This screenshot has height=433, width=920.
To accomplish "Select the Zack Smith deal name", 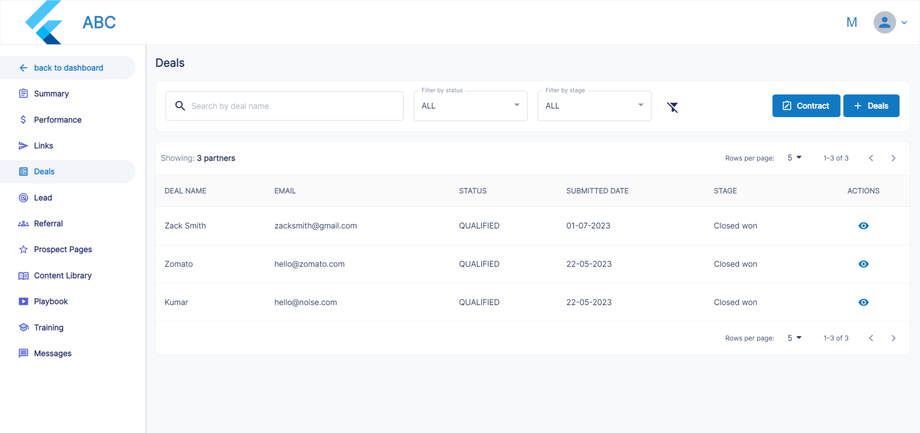I will click(185, 225).
